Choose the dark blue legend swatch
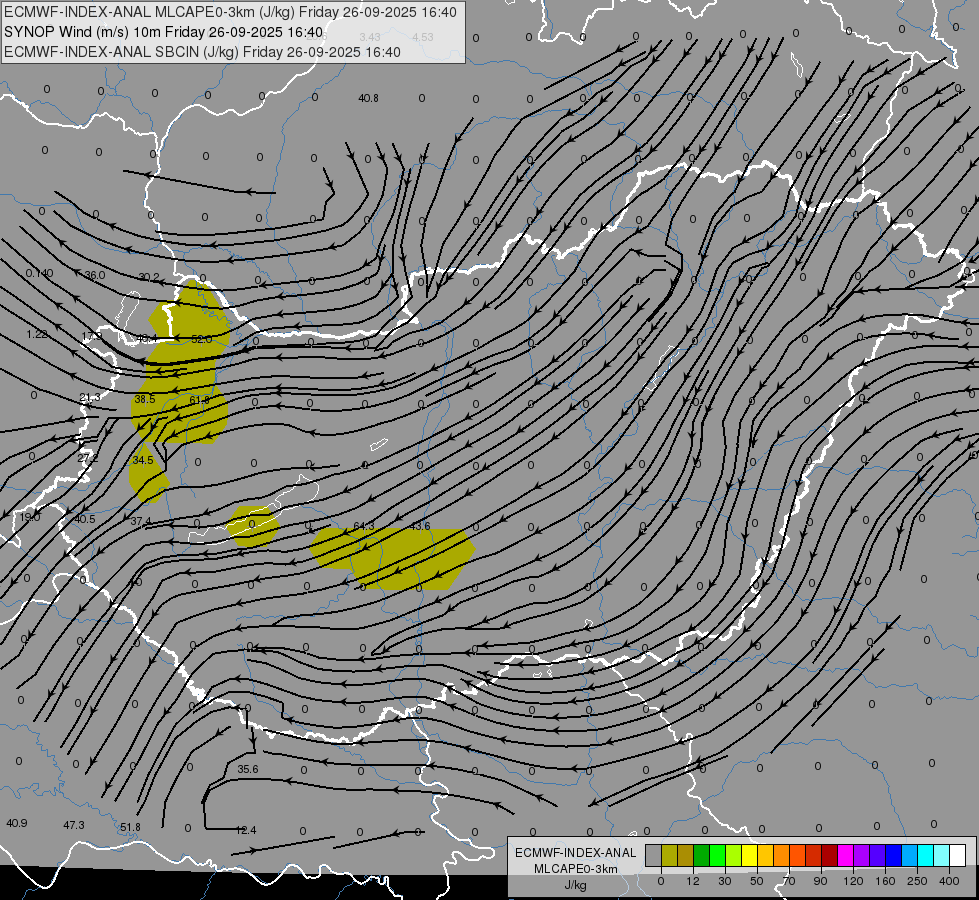The width and height of the screenshot is (979, 900). point(893,856)
